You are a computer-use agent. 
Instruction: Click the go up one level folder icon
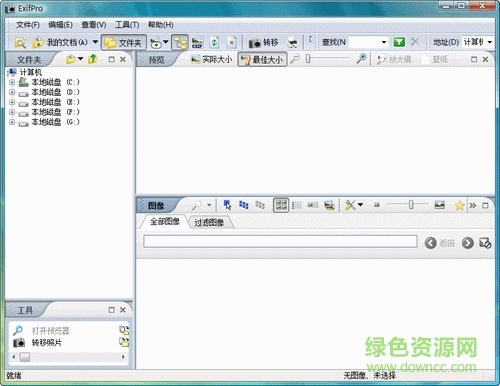(x=92, y=59)
